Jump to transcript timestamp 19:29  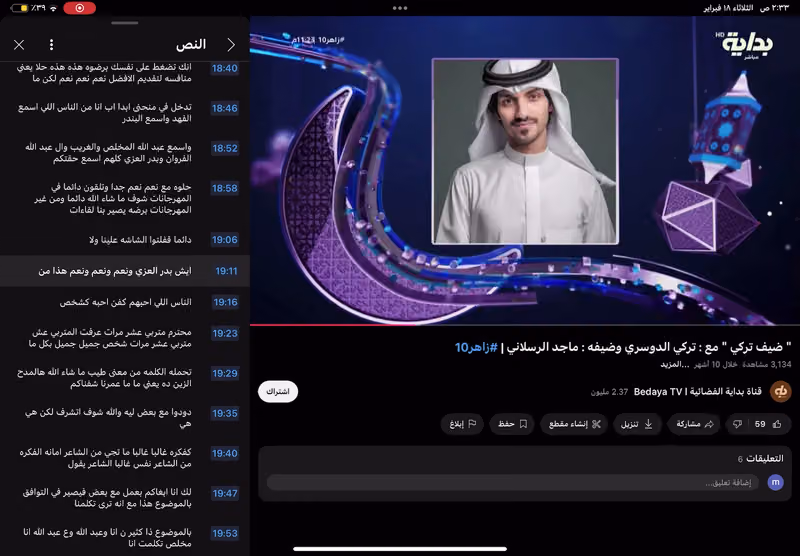pyautogui.click(x=225, y=373)
